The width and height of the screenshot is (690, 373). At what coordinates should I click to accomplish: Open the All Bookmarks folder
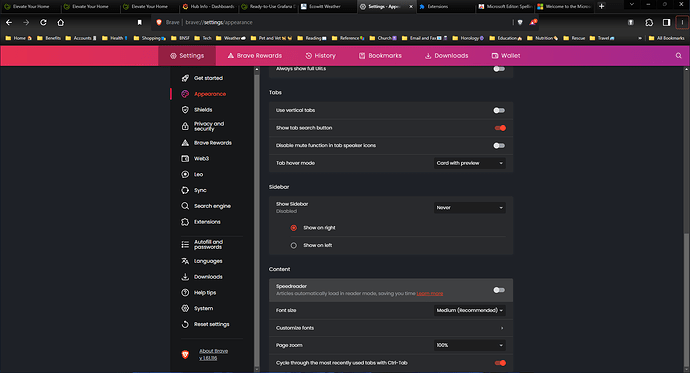pos(666,38)
